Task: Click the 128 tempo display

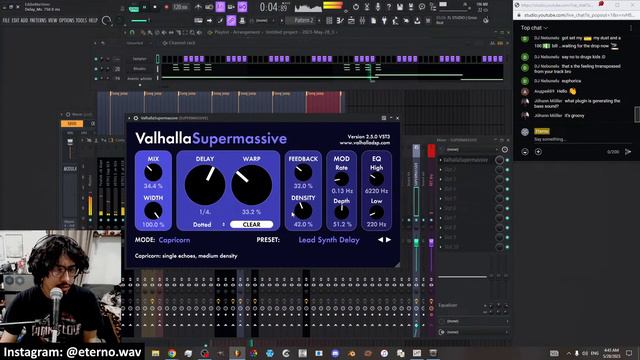Action: pyautogui.click(x=180, y=7)
